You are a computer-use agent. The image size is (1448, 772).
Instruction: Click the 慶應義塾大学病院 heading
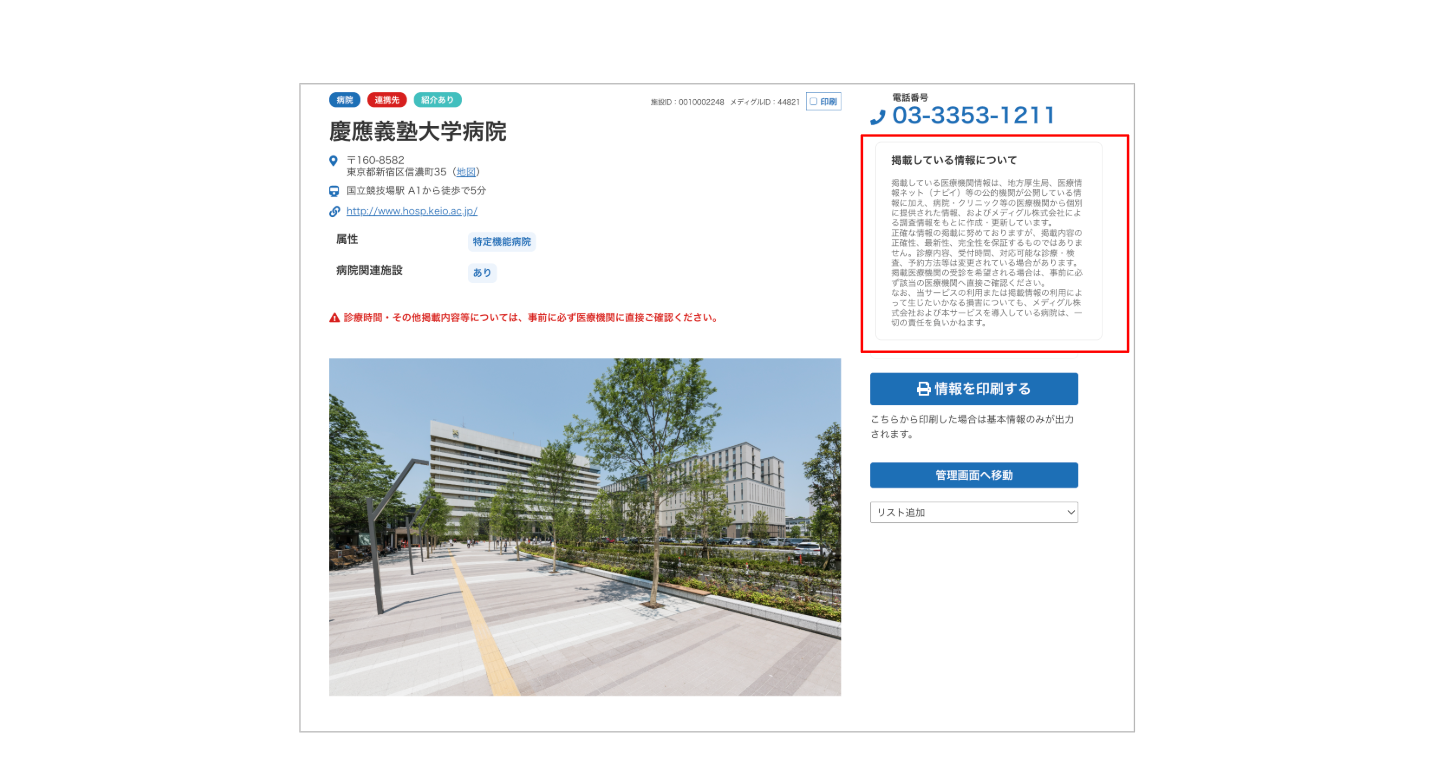(418, 132)
